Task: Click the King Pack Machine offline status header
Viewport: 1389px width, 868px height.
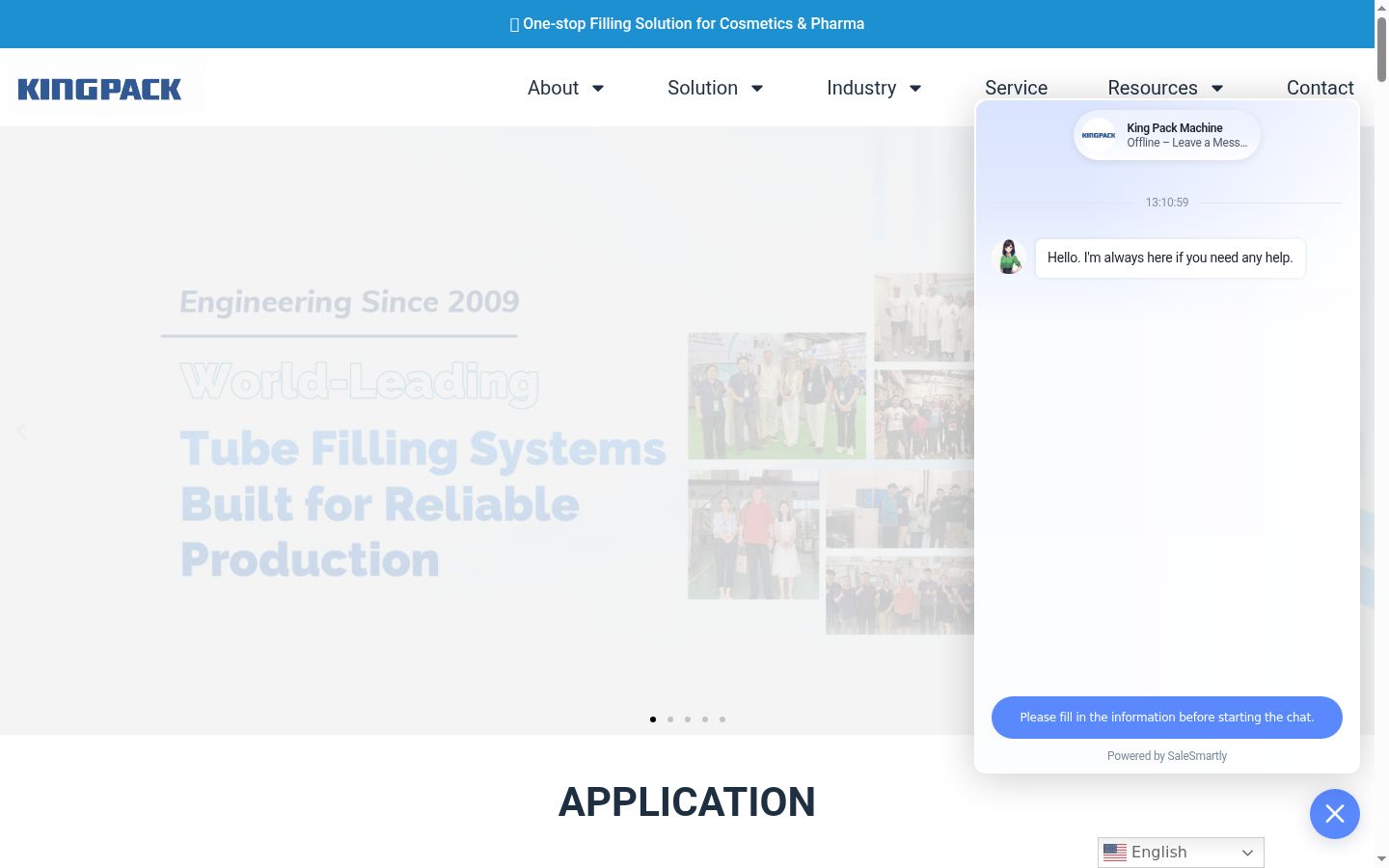Action: [x=1167, y=135]
